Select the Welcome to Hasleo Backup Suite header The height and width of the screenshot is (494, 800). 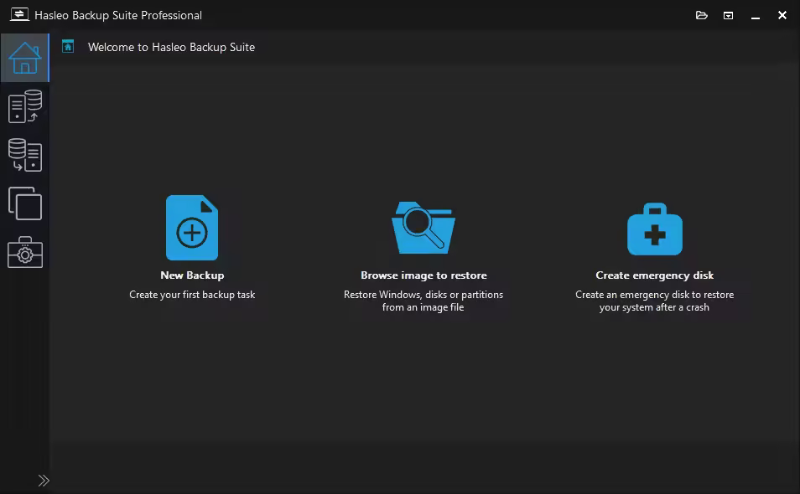pyautogui.click(x=171, y=47)
